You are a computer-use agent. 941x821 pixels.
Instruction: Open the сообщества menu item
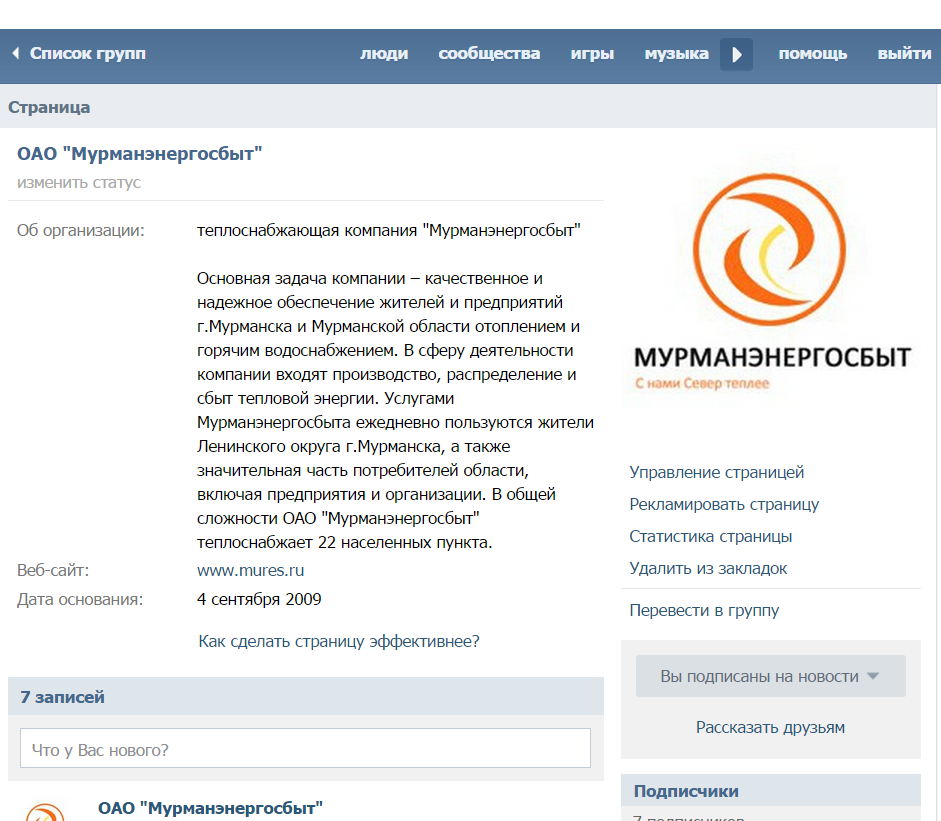(x=489, y=54)
